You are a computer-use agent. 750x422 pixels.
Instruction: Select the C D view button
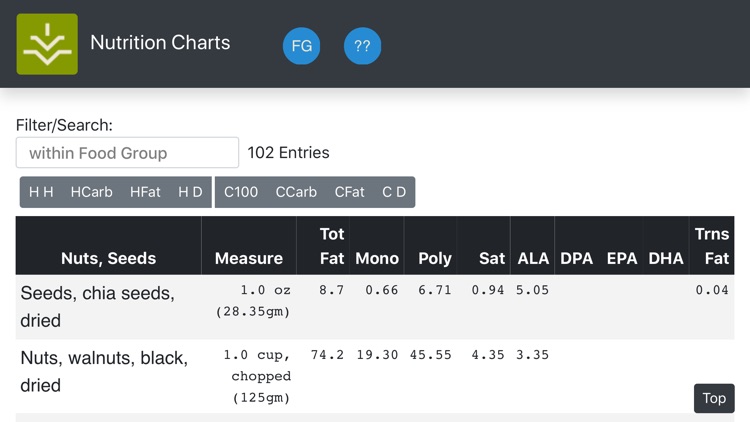pyautogui.click(x=394, y=192)
